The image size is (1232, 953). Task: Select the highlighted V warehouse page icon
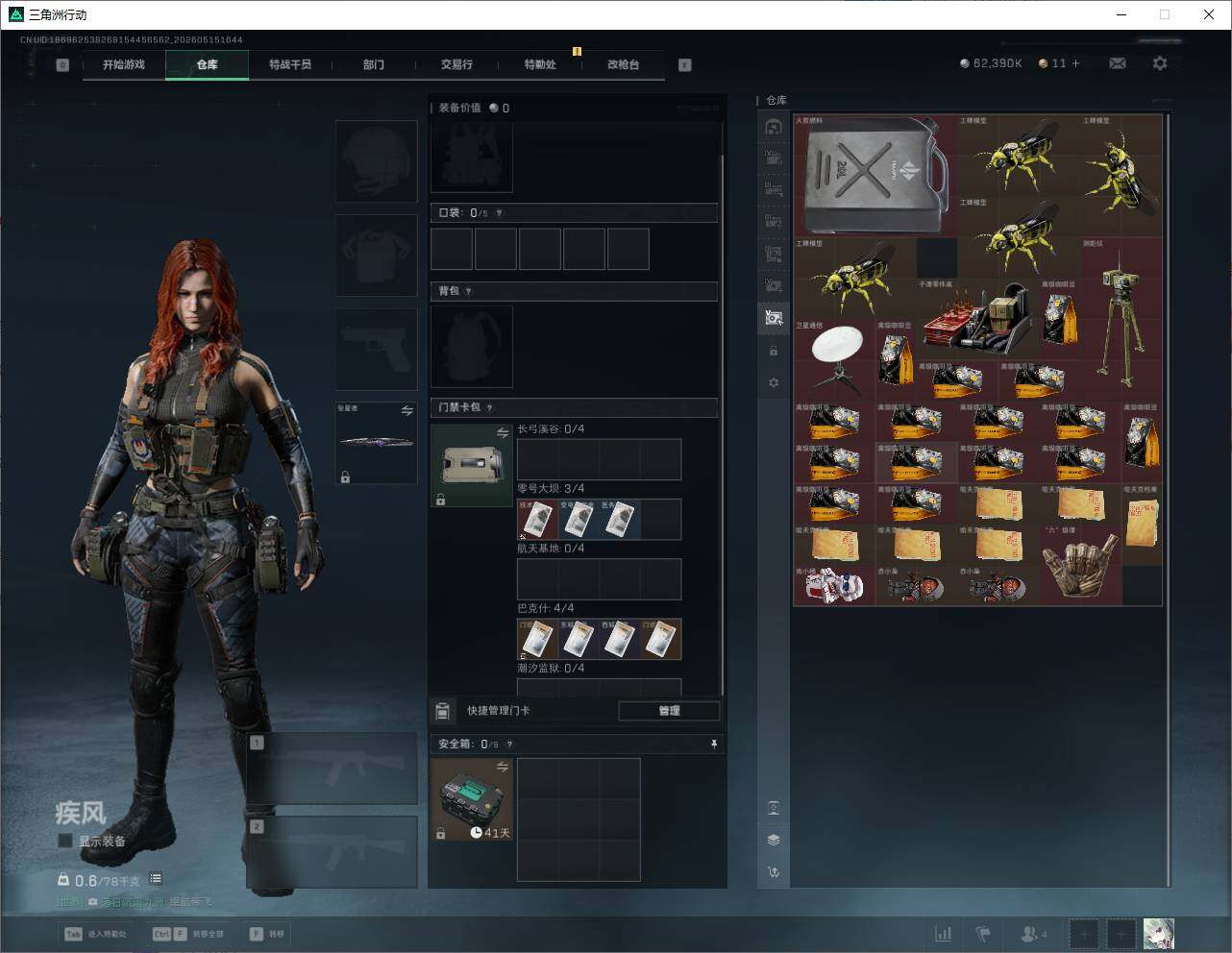tap(774, 317)
